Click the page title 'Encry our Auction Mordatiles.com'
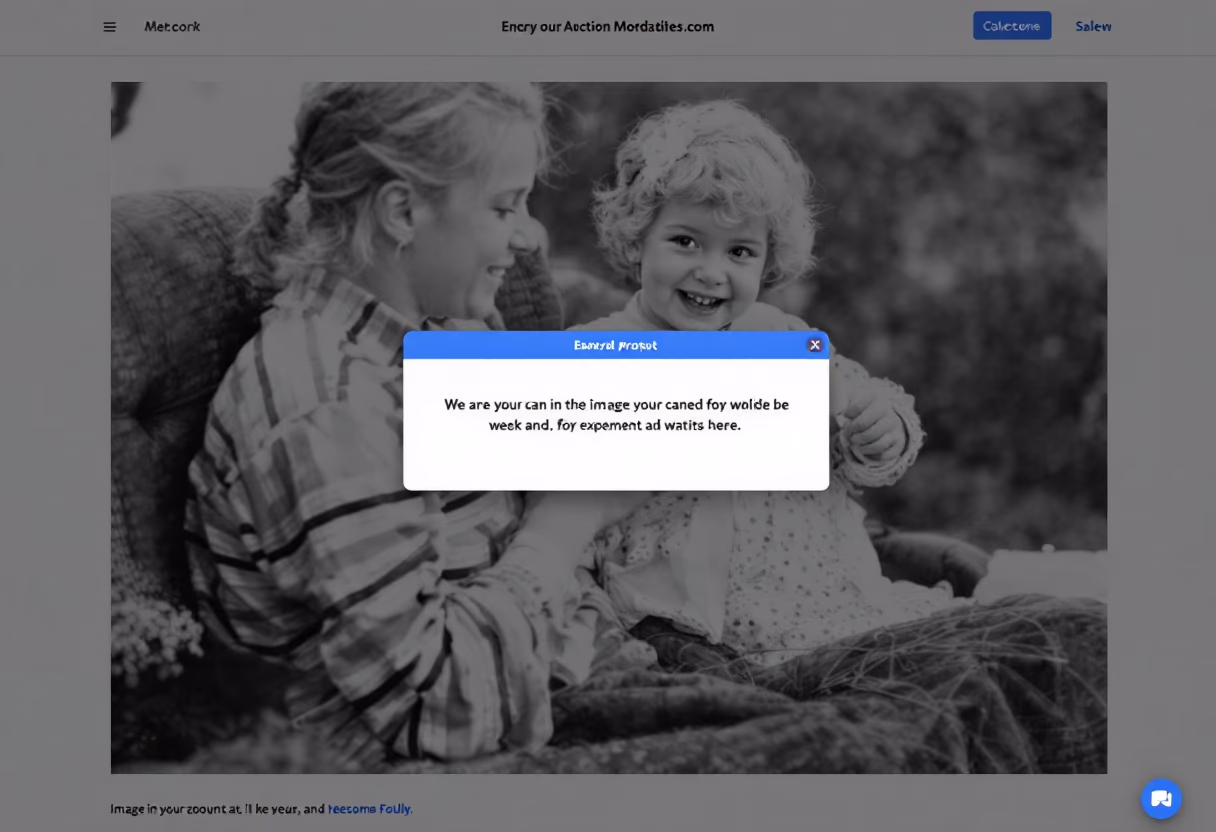 pyautogui.click(x=607, y=27)
